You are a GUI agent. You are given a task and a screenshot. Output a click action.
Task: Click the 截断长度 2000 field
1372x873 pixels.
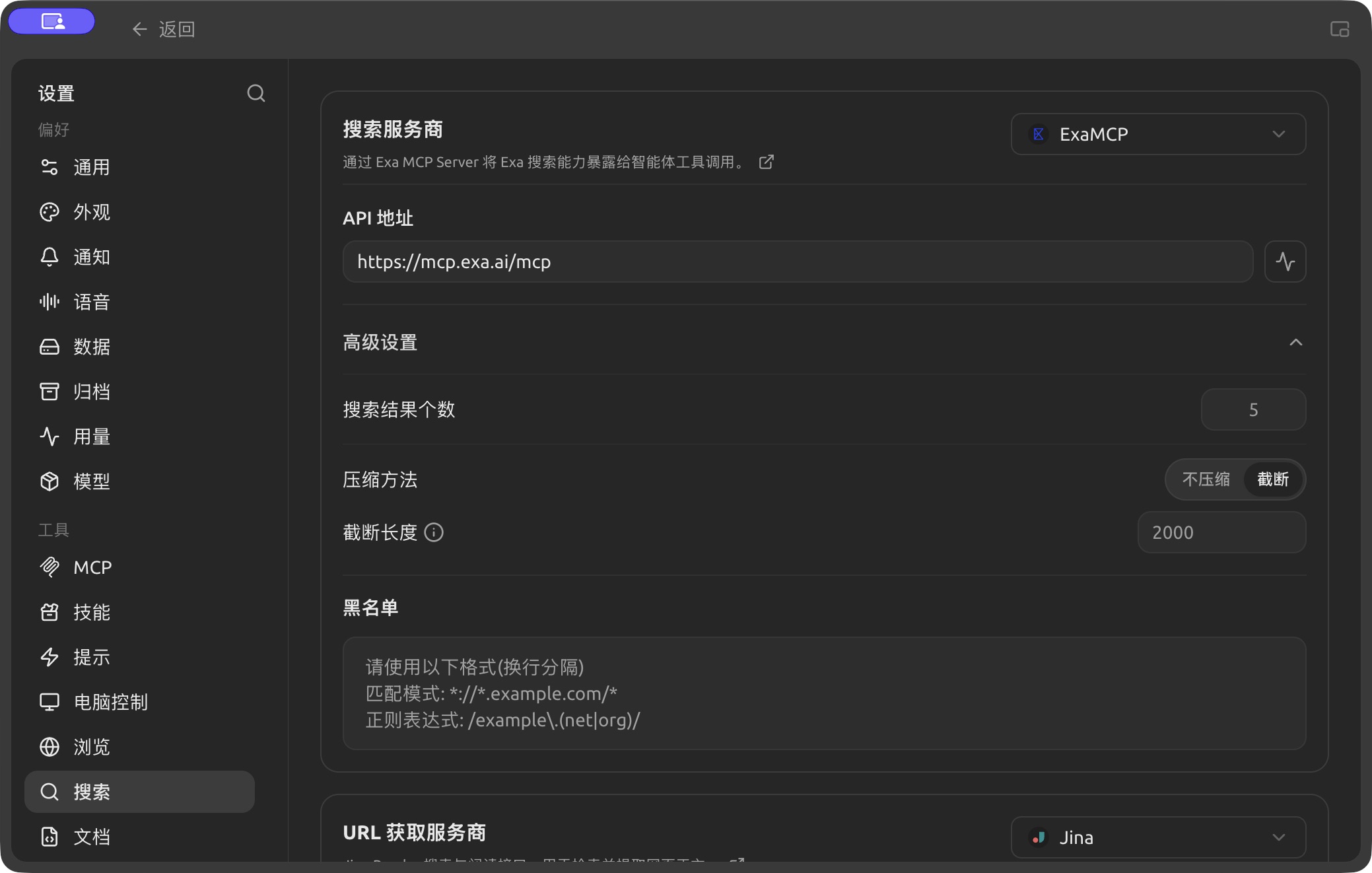pyautogui.click(x=1221, y=532)
